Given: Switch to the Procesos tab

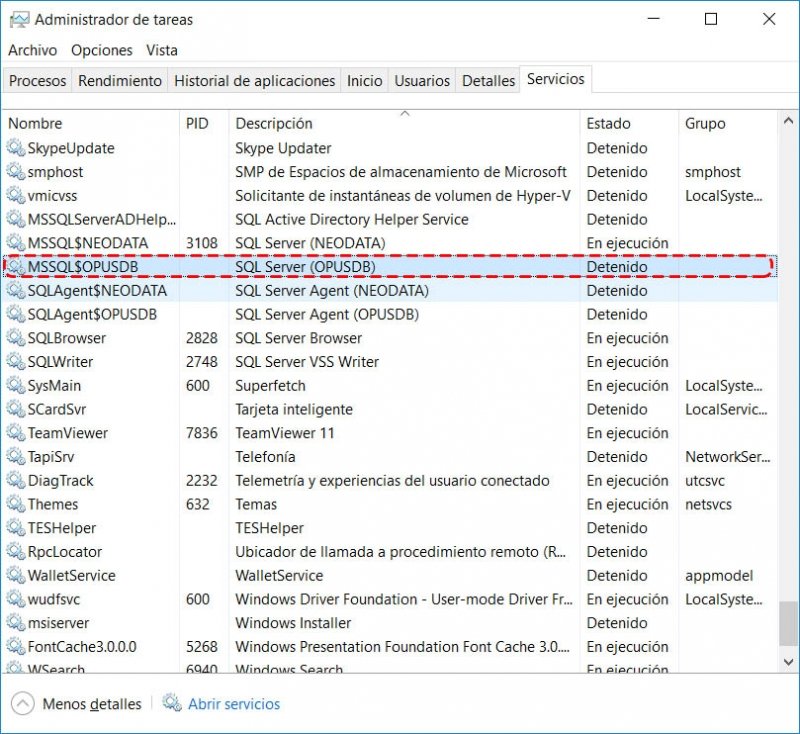Looking at the screenshot, I should click(37, 81).
